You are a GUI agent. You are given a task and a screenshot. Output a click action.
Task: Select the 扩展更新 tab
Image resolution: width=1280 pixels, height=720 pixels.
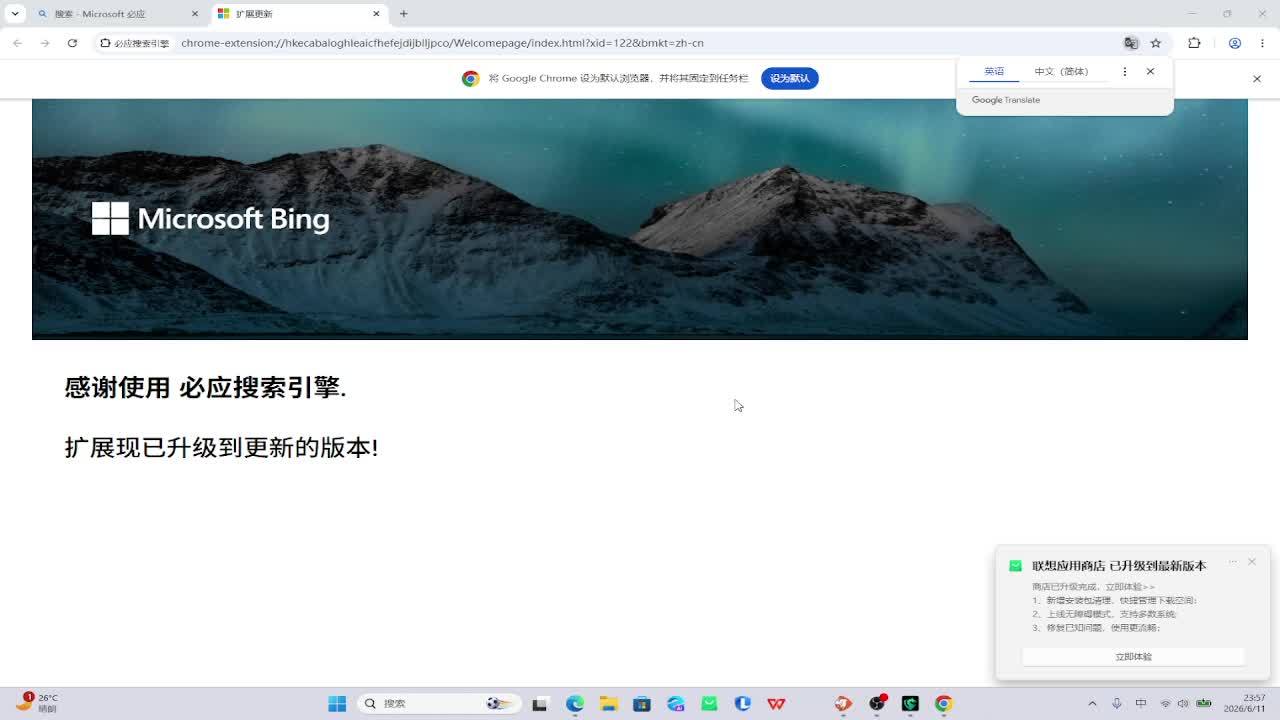(x=298, y=14)
